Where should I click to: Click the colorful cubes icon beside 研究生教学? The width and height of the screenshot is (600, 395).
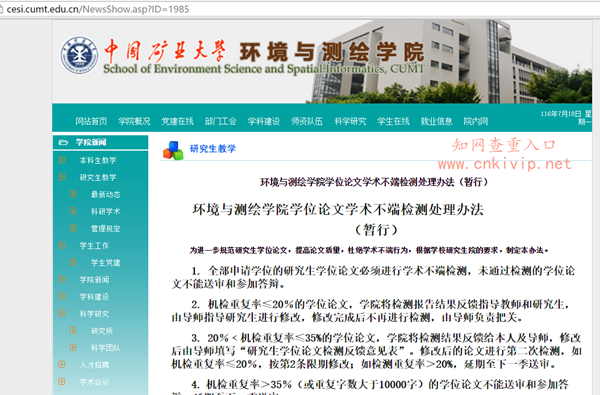click(x=173, y=150)
